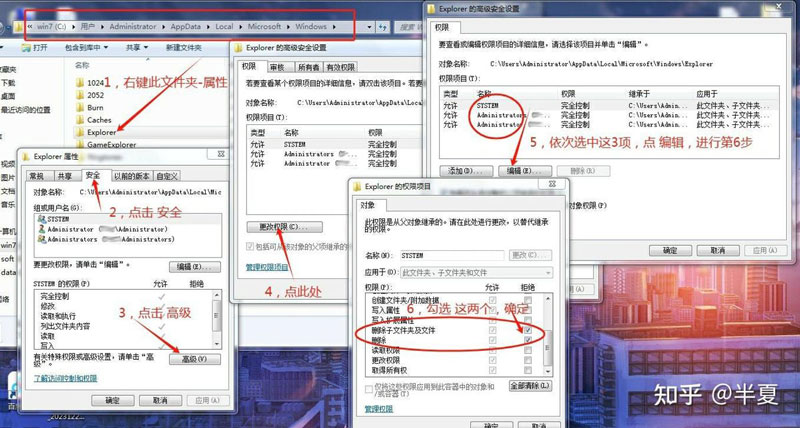800x428 pixels.
Task: Click scrollbar thumb in SYSTEM 的权限 list
Action: 217,316
